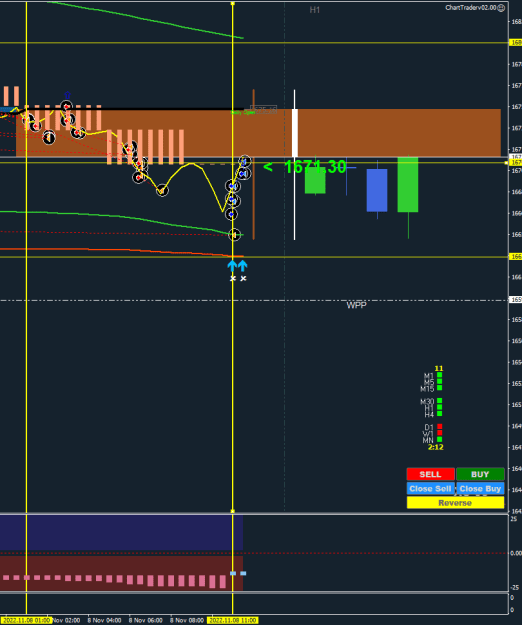Select the tall white candlestick body

[295, 133]
